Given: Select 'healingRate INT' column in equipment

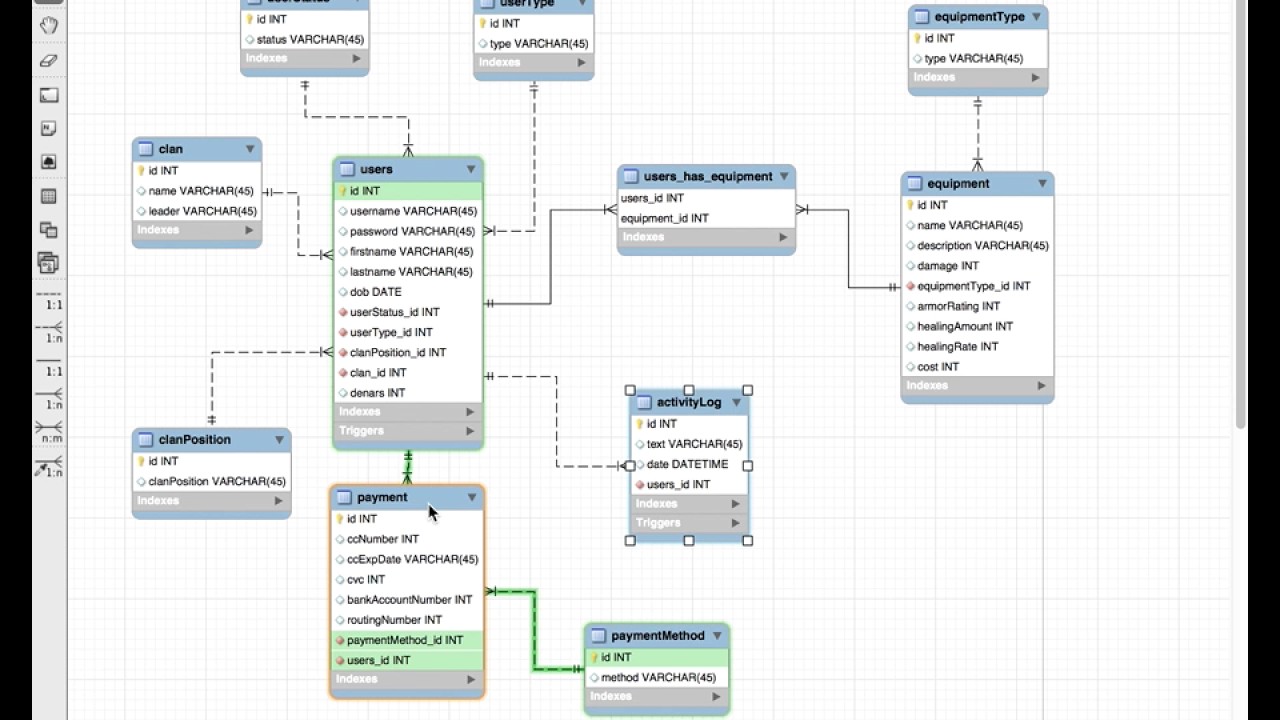Looking at the screenshot, I should pos(977,346).
